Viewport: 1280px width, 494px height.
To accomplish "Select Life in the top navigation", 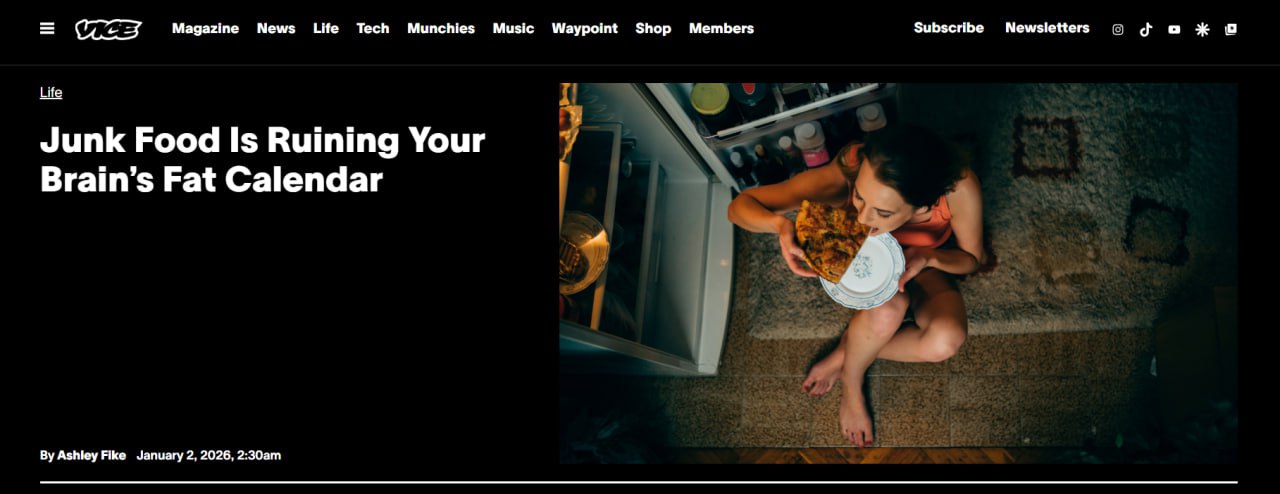I will (326, 28).
